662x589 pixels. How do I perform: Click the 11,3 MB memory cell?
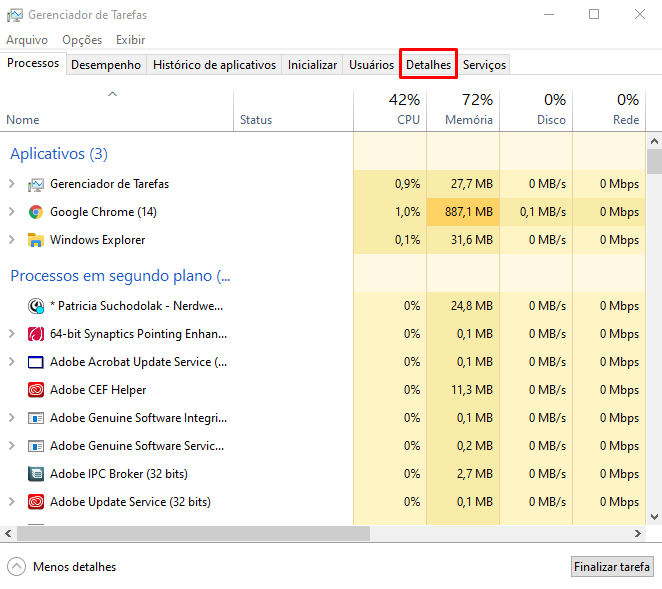click(463, 390)
